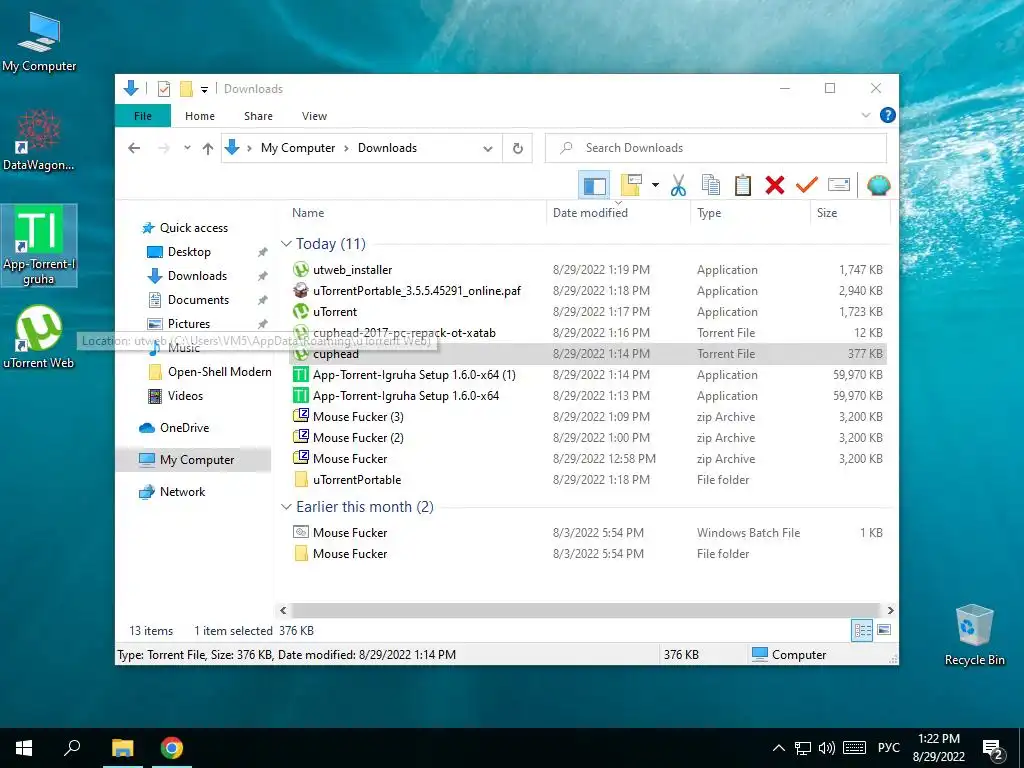
Task: Switch to details view icon in status bar
Action: tap(862, 631)
